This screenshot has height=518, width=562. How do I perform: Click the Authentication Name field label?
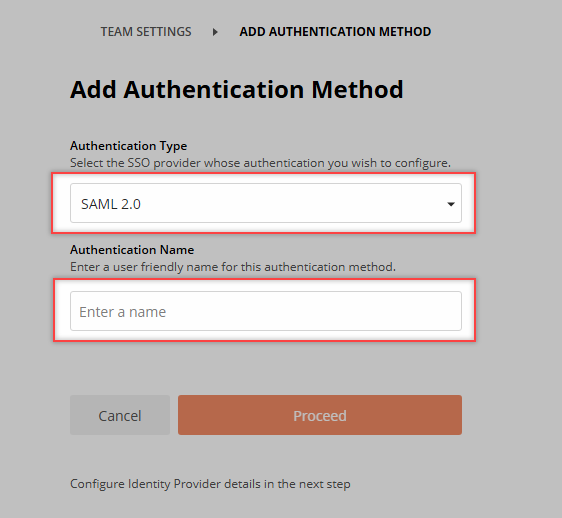point(132,250)
